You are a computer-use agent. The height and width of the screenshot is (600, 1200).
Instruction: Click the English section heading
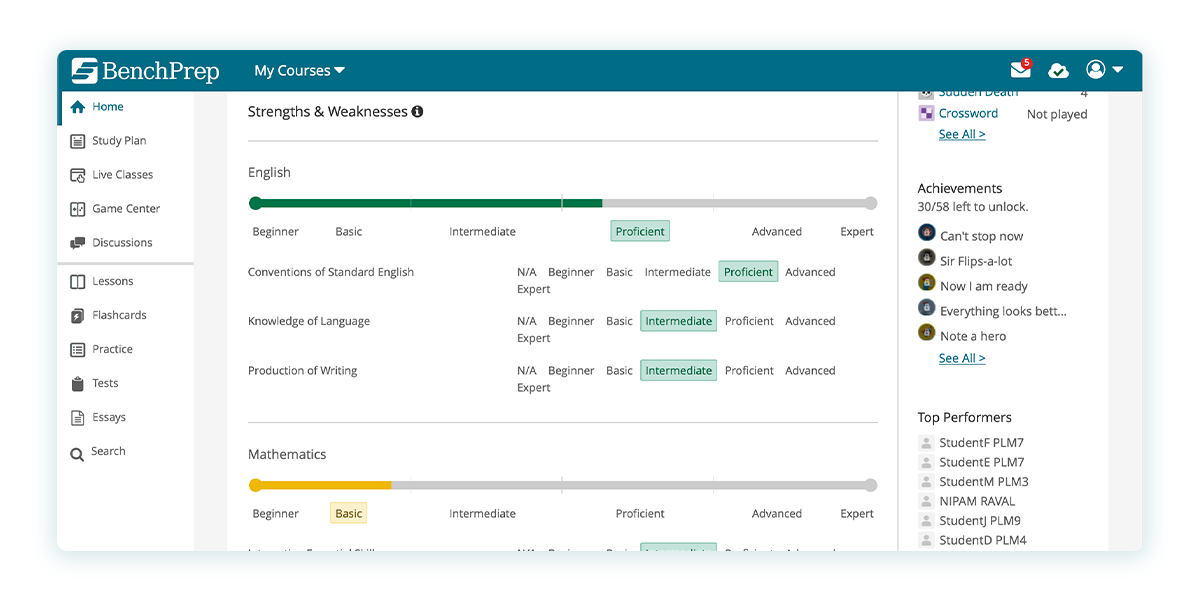coord(270,172)
